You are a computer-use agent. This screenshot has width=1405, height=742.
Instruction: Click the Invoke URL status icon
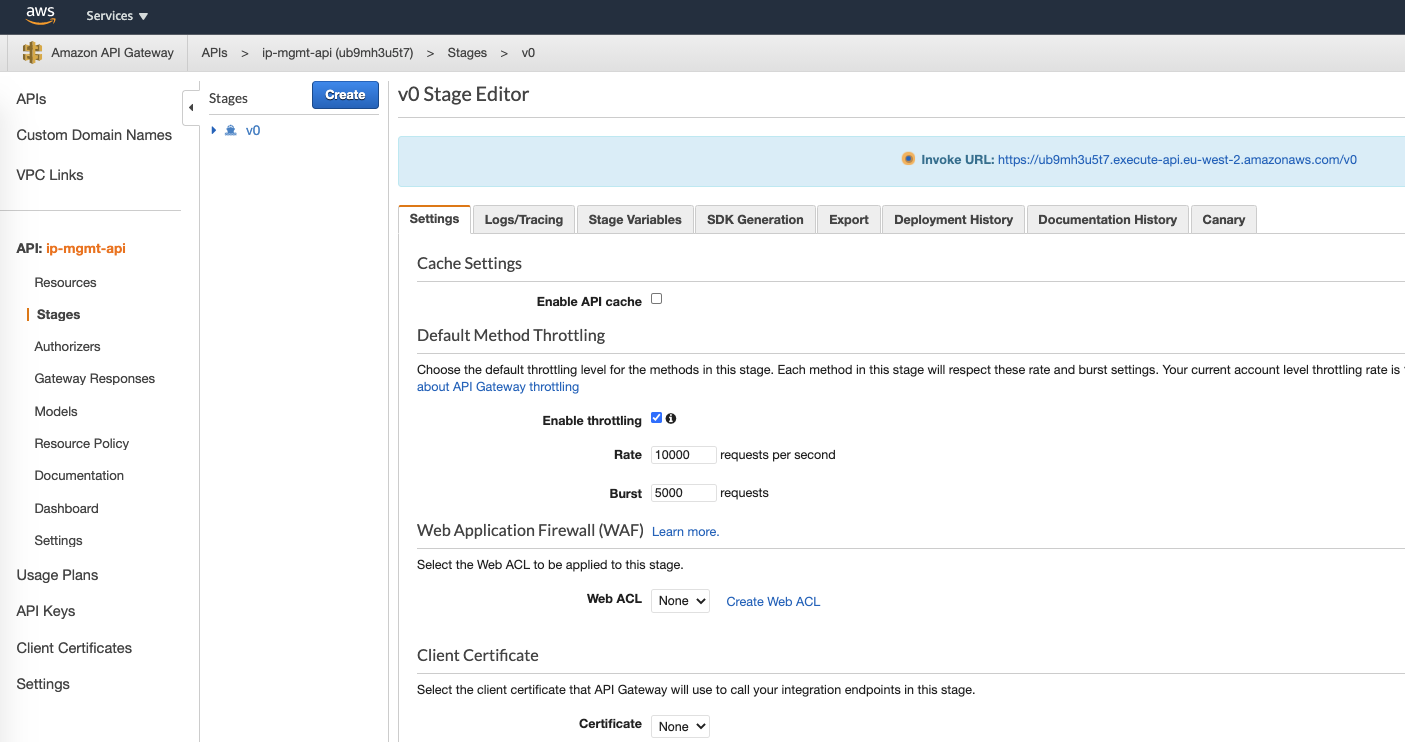pyautogui.click(x=908, y=159)
